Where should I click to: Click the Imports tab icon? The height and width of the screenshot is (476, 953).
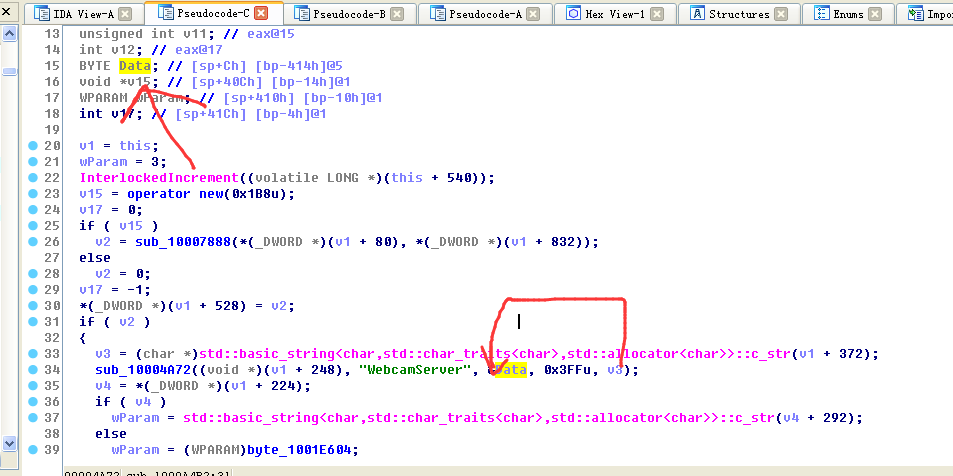[x=916, y=14]
